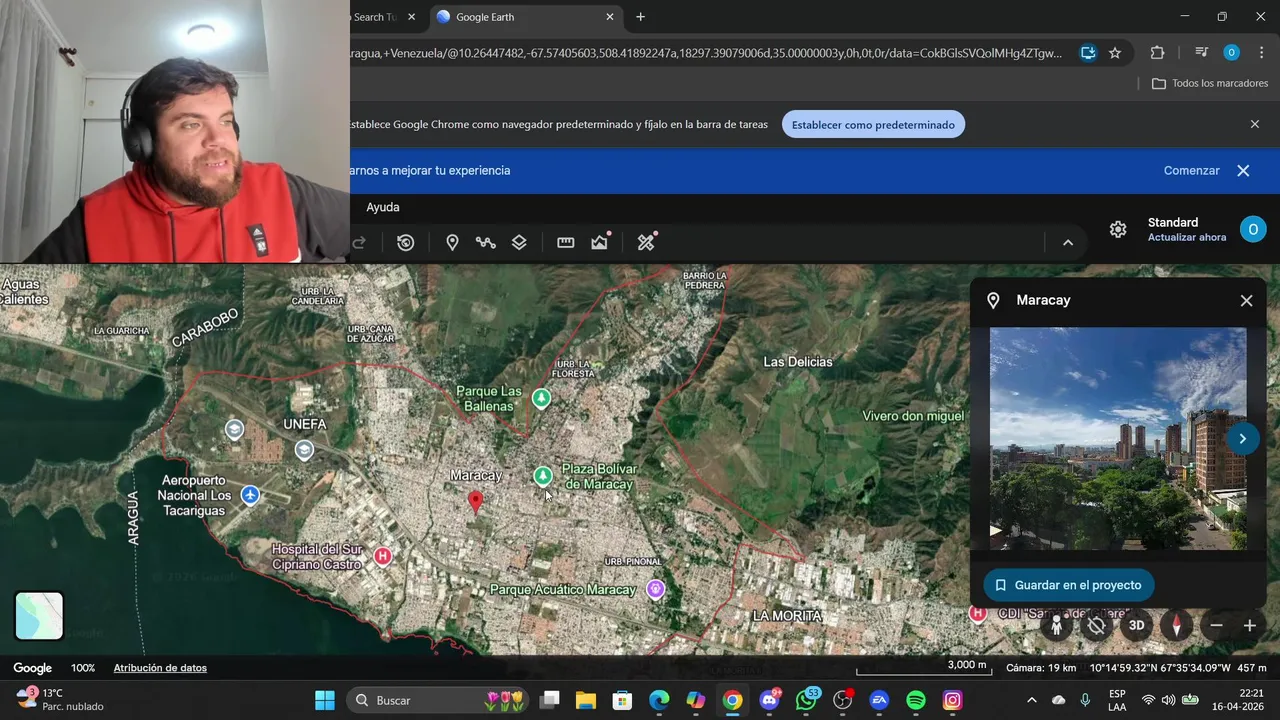Screen dimensions: 1280x720
Task: Click the Hospital del Sur marker
Action: click(382, 556)
